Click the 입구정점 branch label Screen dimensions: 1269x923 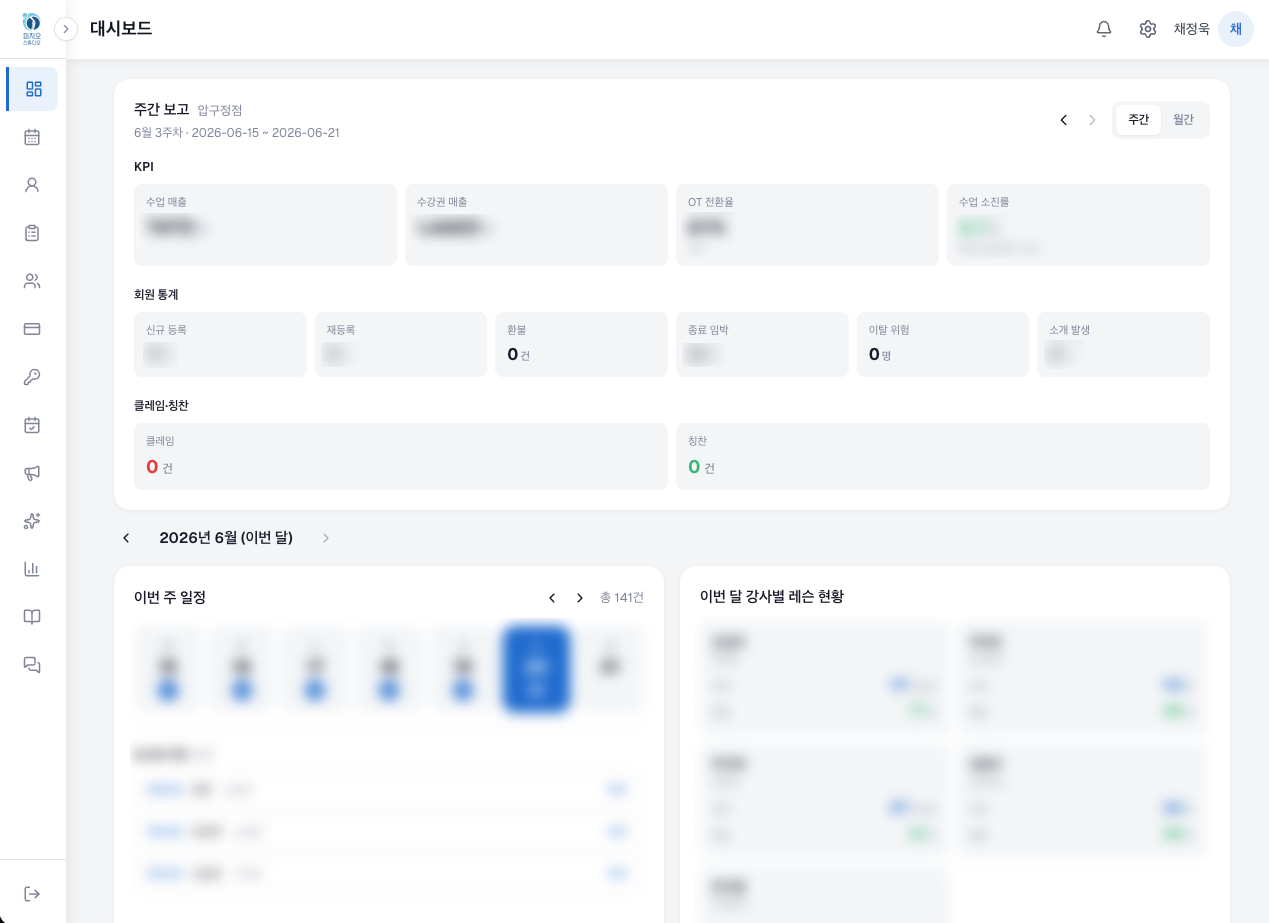[x=220, y=111]
